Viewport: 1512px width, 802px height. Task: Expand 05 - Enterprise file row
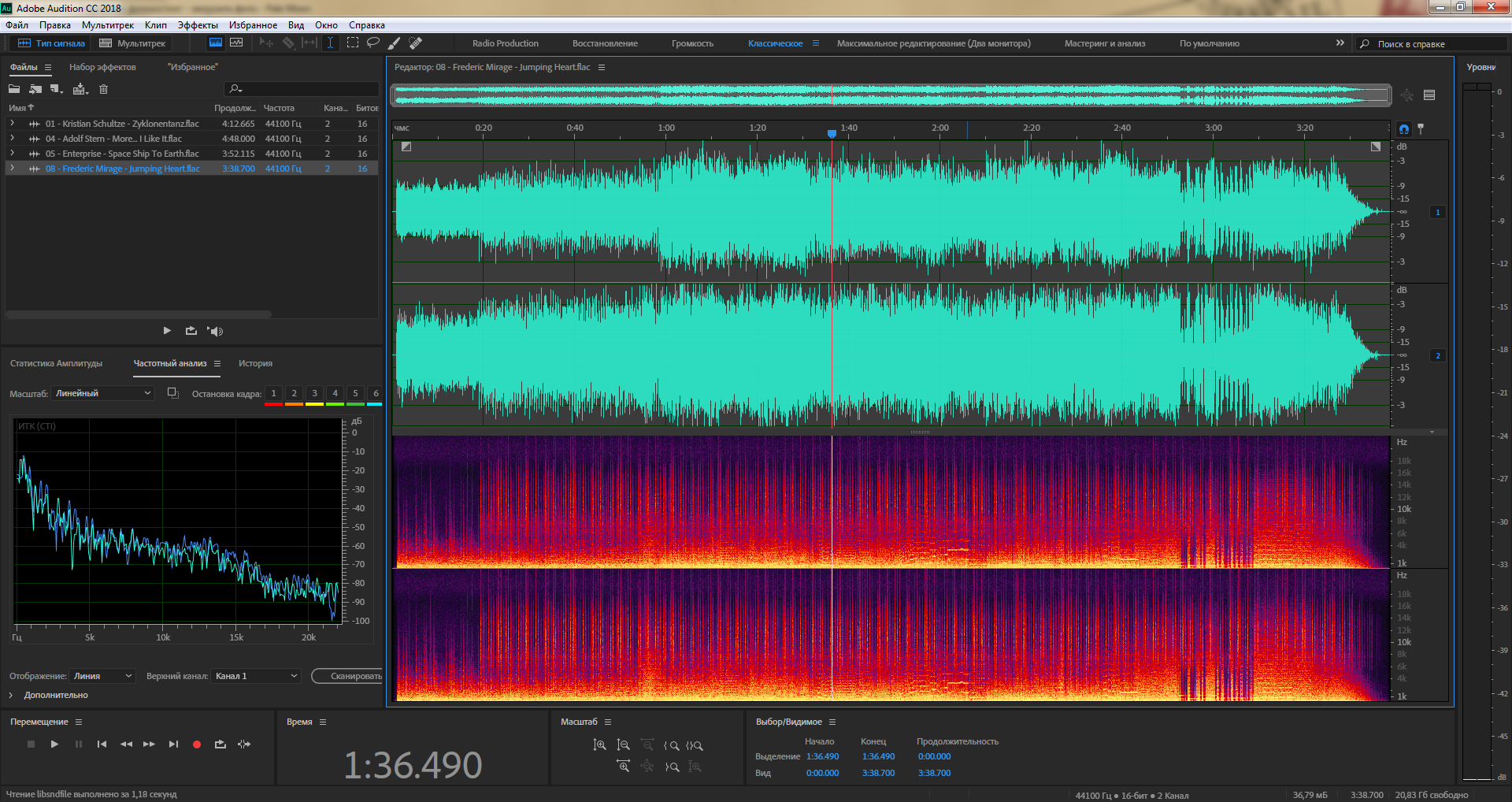(12, 153)
